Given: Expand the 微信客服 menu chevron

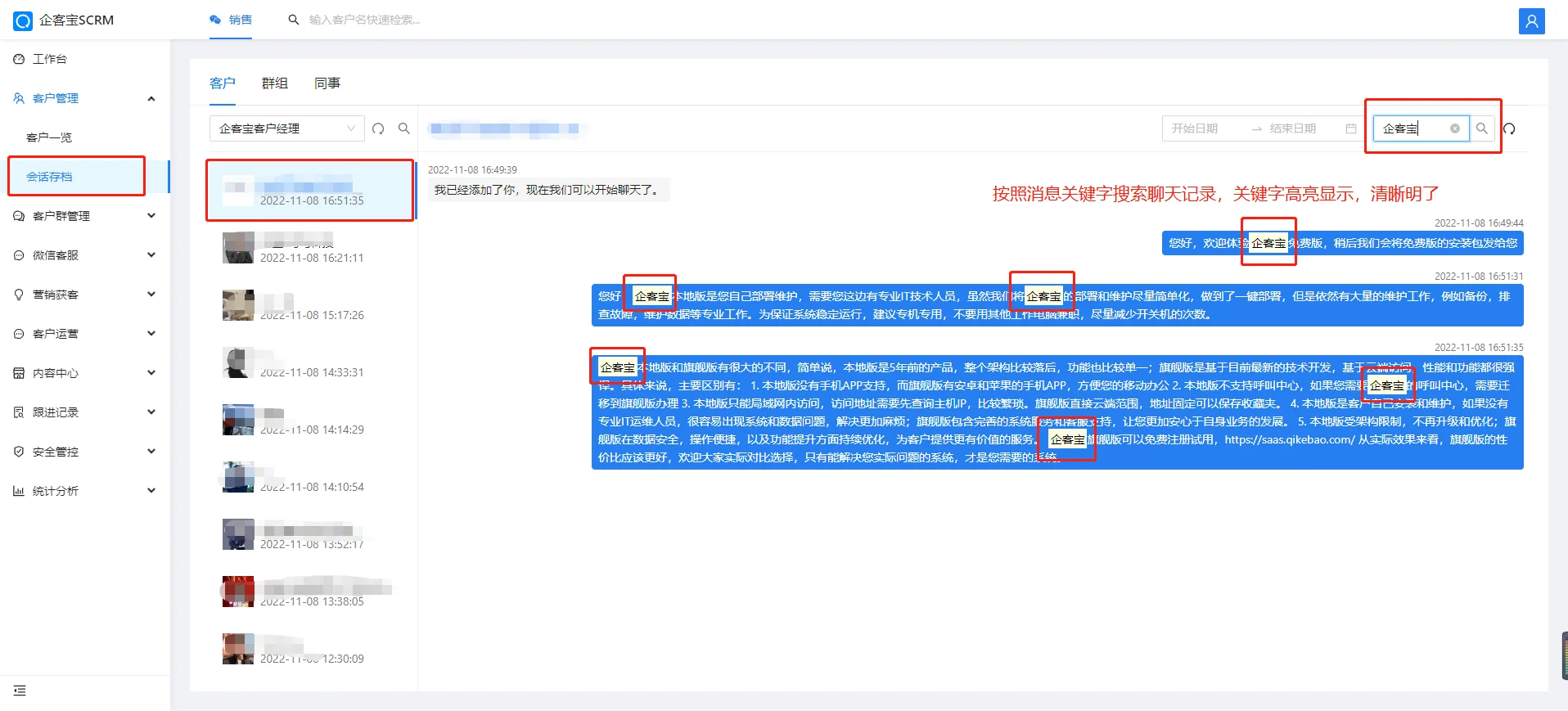Looking at the screenshot, I should (x=151, y=255).
